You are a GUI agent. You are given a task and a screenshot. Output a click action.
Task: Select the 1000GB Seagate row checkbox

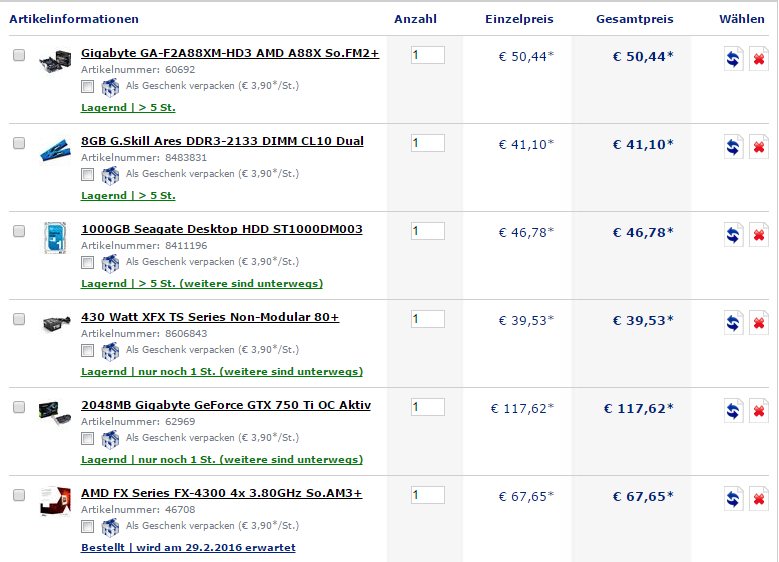point(19,231)
